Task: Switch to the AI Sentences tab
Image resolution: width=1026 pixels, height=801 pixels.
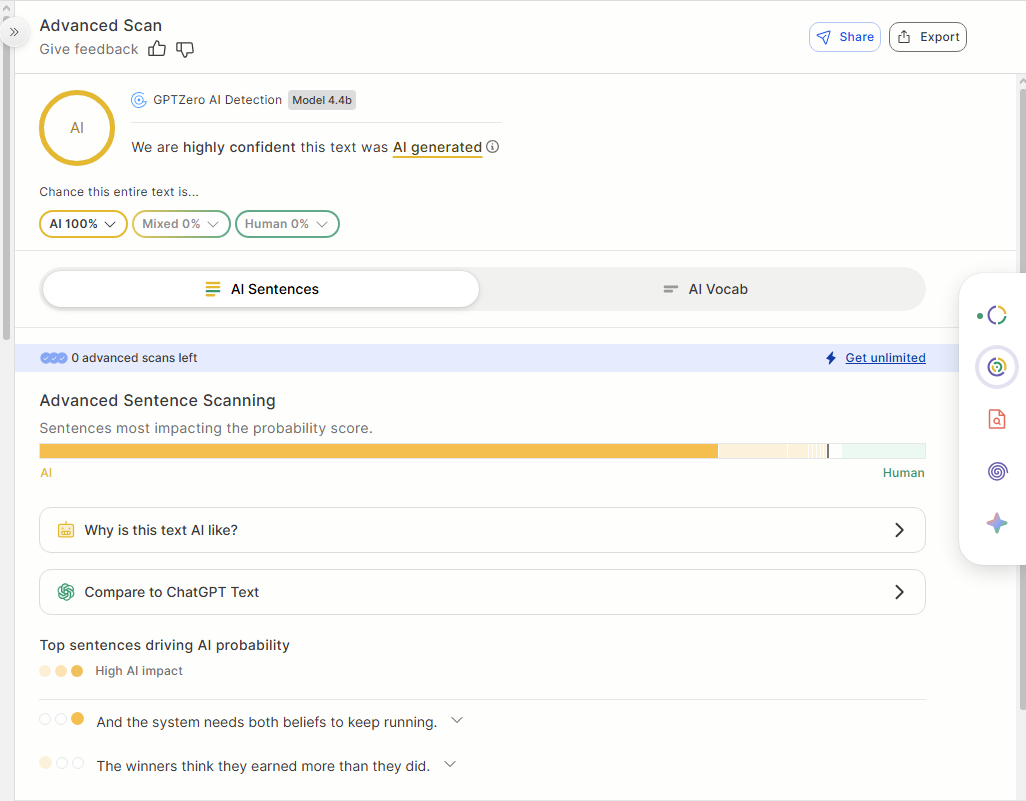Action: coord(261,289)
